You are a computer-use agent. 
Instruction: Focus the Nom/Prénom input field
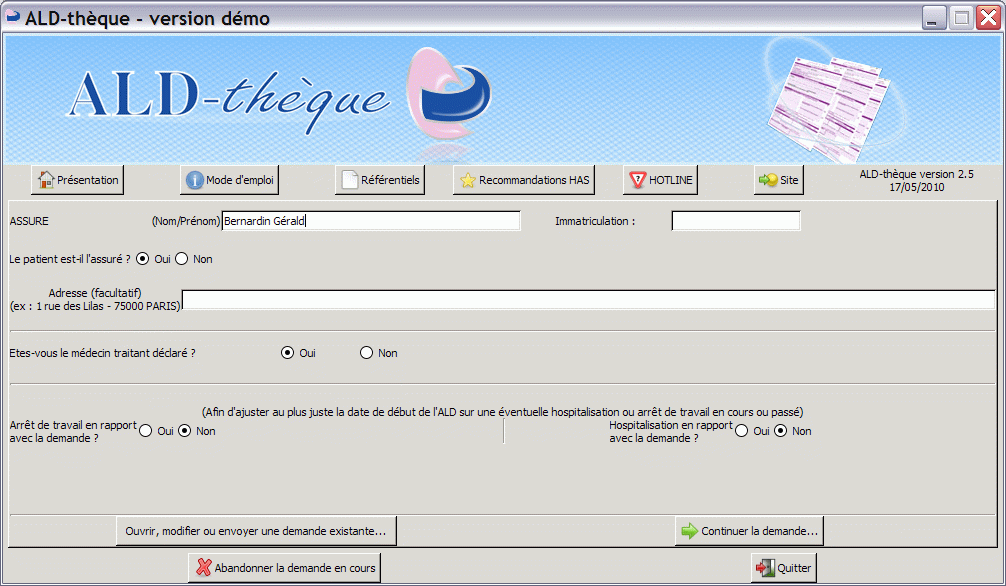pyautogui.click(x=371, y=221)
